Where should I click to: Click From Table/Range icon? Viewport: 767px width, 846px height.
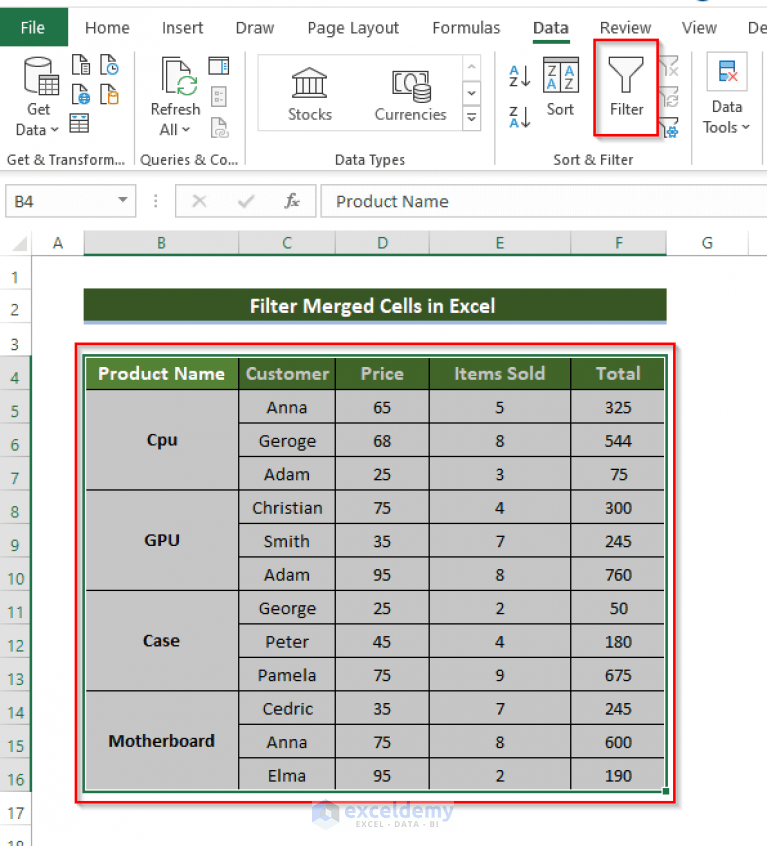pyautogui.click(x=80, y=124)
